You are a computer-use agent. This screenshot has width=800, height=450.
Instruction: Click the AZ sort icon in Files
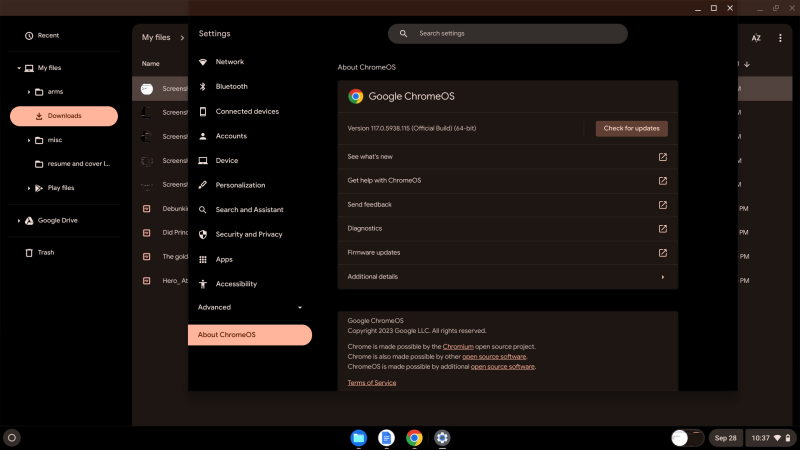coord(756,38)
